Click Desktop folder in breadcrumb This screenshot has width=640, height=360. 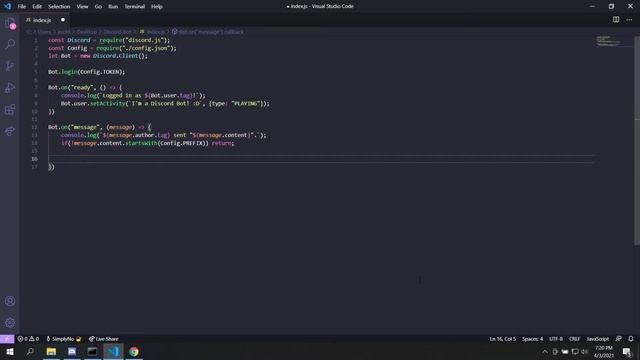click(87, 31)
